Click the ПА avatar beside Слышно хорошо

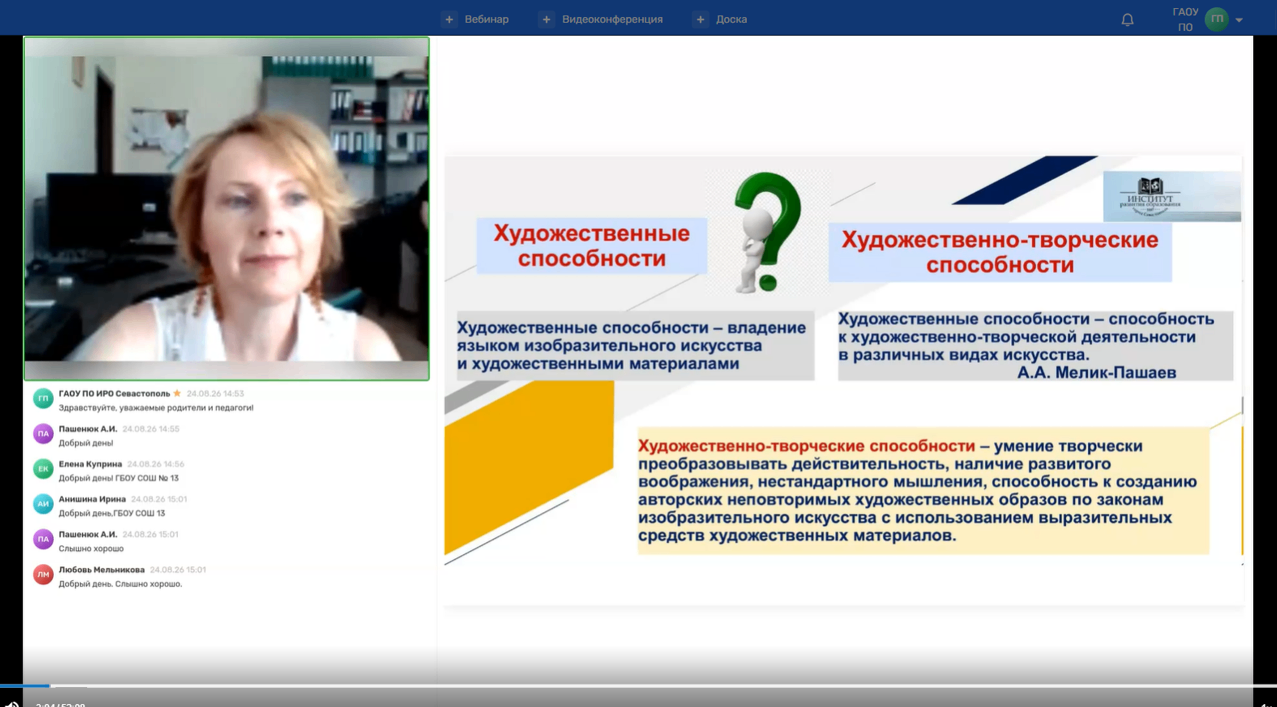pos(43,539)
